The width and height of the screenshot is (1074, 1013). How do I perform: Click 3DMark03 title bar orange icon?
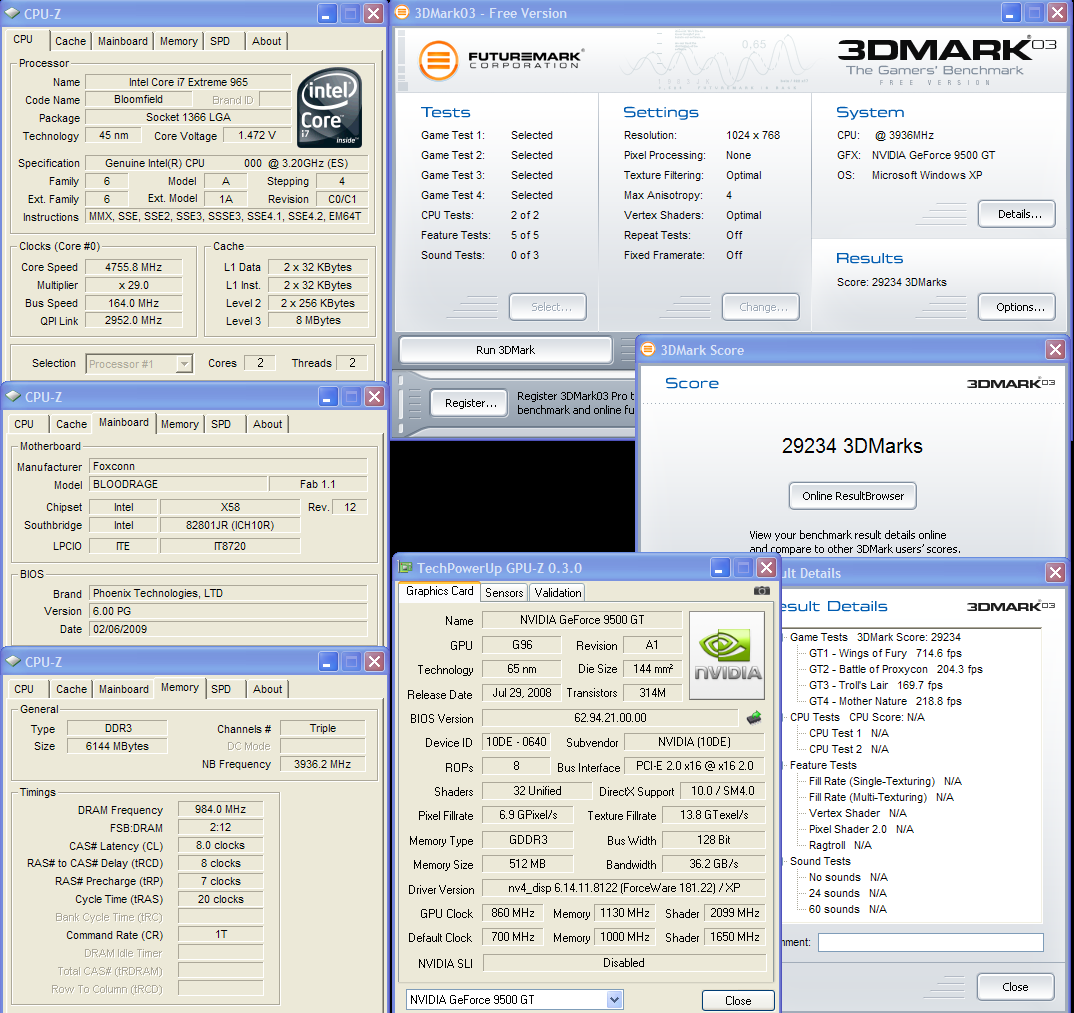(402, 12)
